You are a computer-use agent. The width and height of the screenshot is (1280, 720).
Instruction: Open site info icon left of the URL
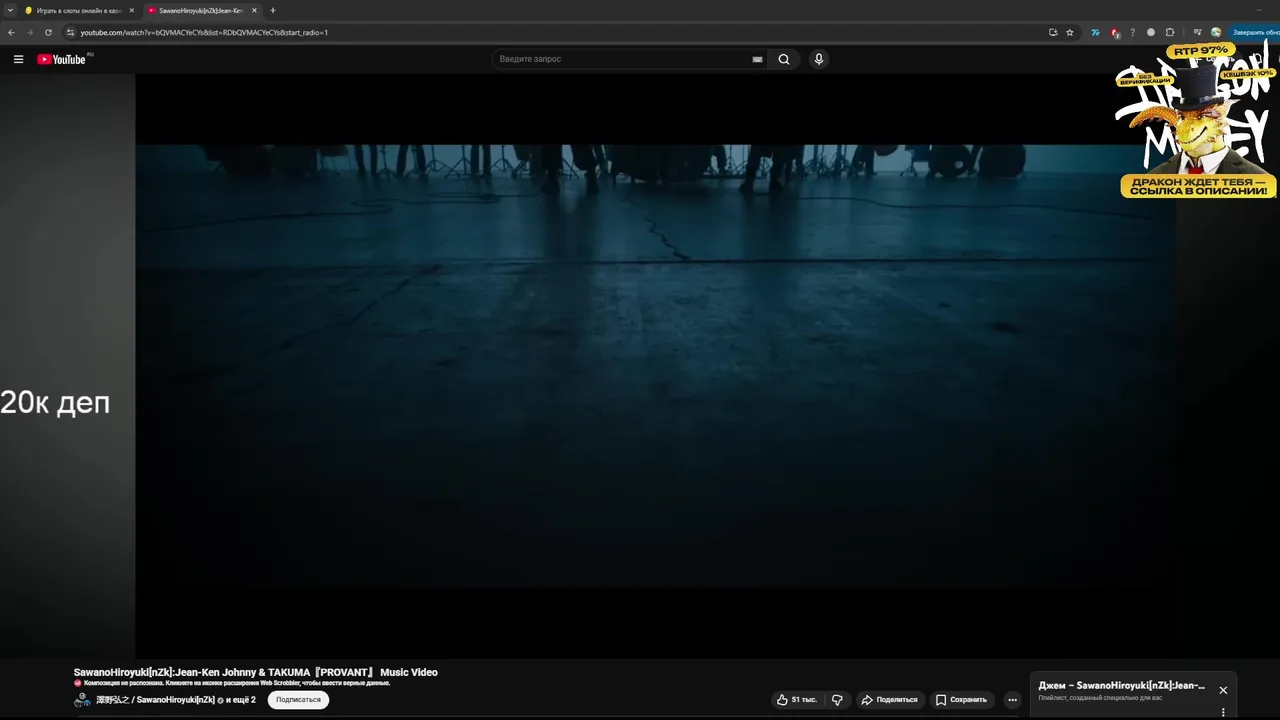point(70,32)
